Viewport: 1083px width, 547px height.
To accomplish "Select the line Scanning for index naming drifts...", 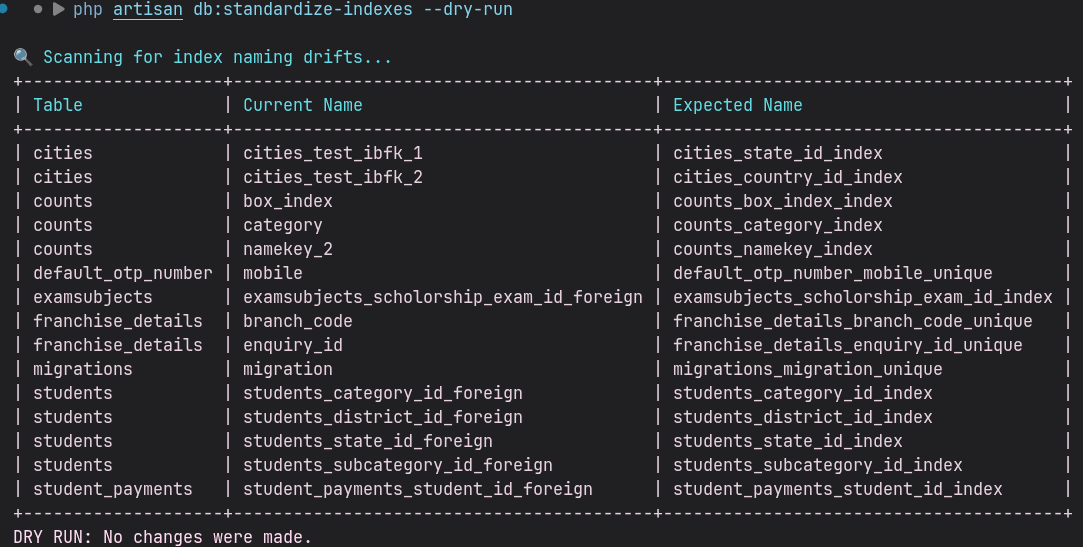I will pyautogui.click(x=218, y=57).
